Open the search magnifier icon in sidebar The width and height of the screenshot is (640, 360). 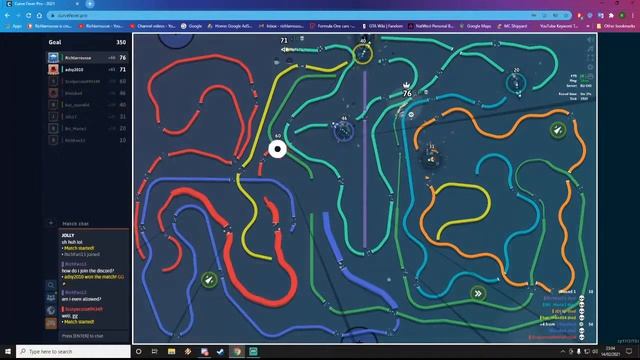click(x=51, y=285)
